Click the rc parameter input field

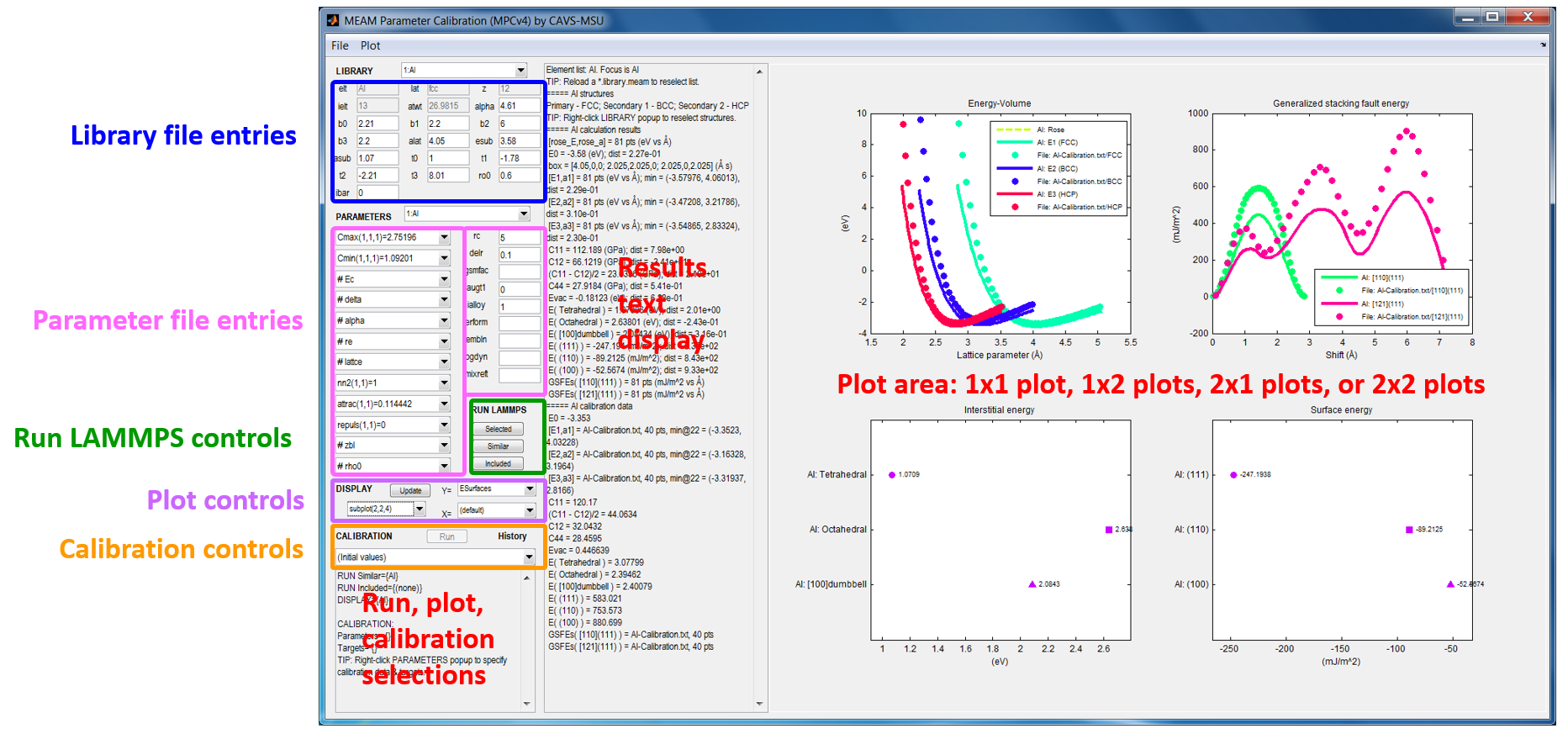point(518,238)
